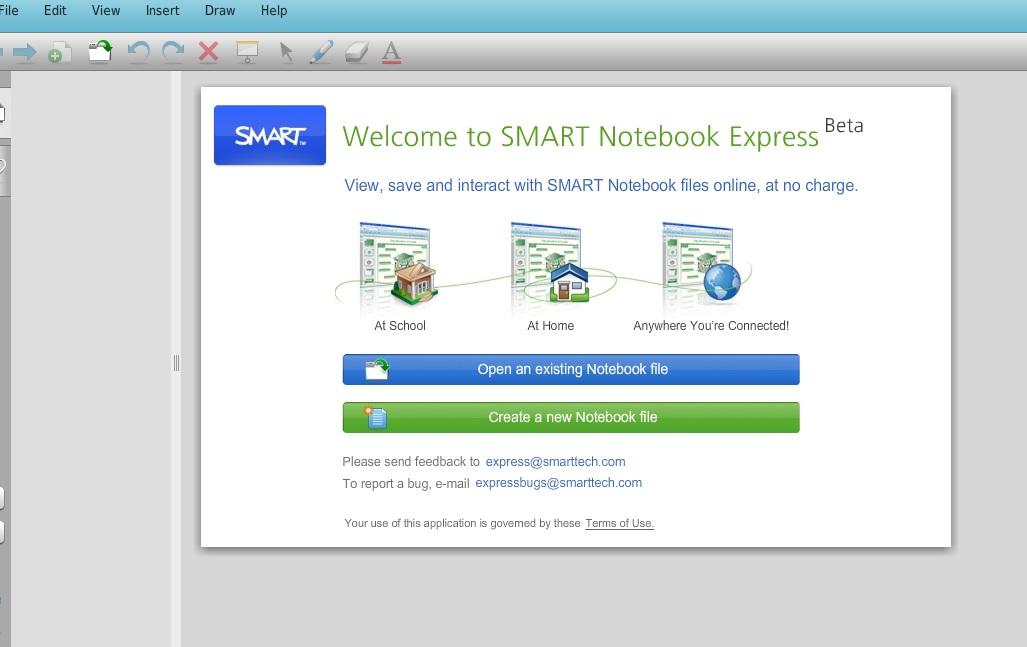
Task: Open the File menu
Action: [9, 10]
